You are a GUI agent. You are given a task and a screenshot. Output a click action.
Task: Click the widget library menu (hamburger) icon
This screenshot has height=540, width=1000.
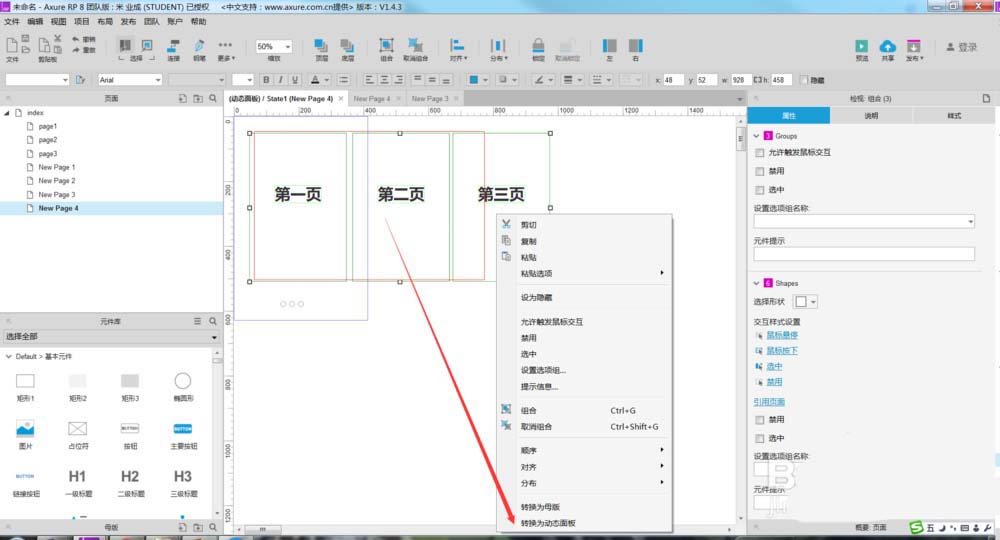coord(198,321)
